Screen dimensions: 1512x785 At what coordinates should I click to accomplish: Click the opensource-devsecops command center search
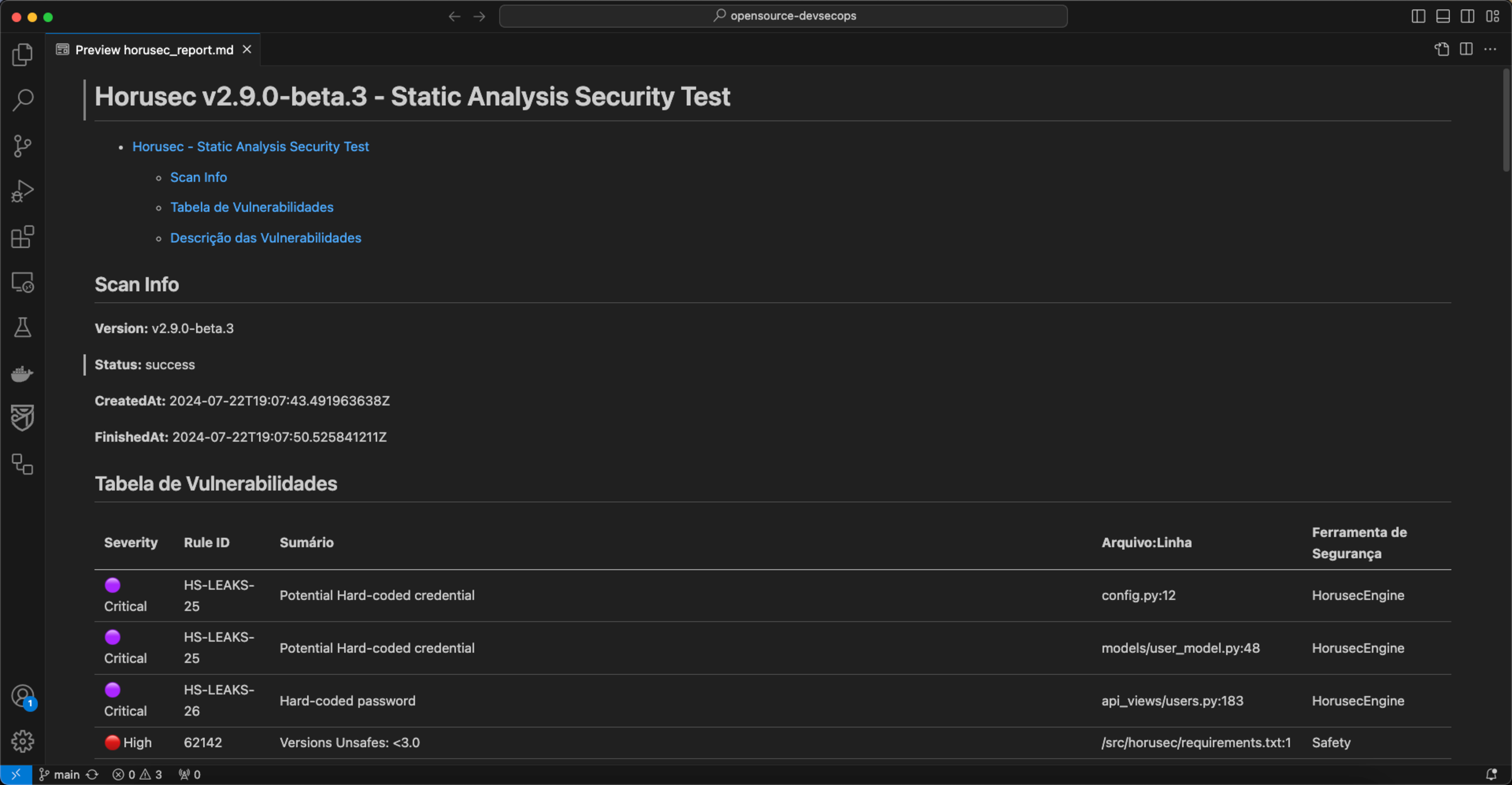click(783, 16)
